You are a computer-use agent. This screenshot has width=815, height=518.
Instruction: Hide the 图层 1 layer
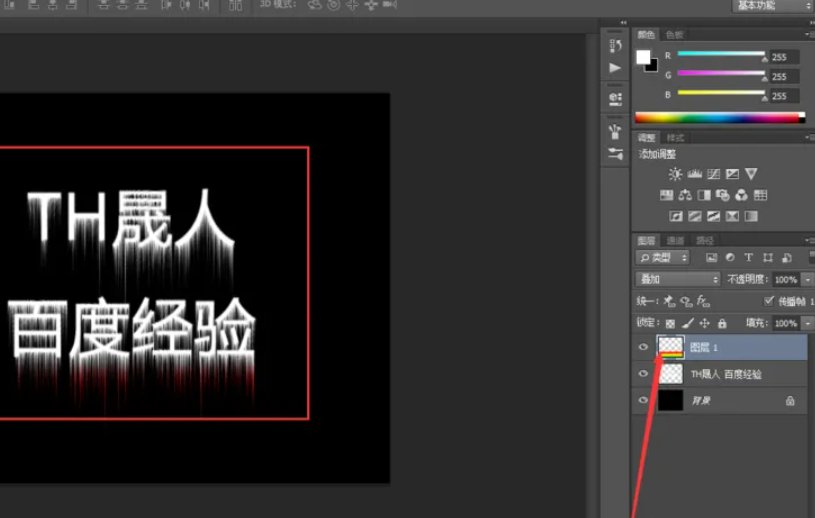point(643,347)
